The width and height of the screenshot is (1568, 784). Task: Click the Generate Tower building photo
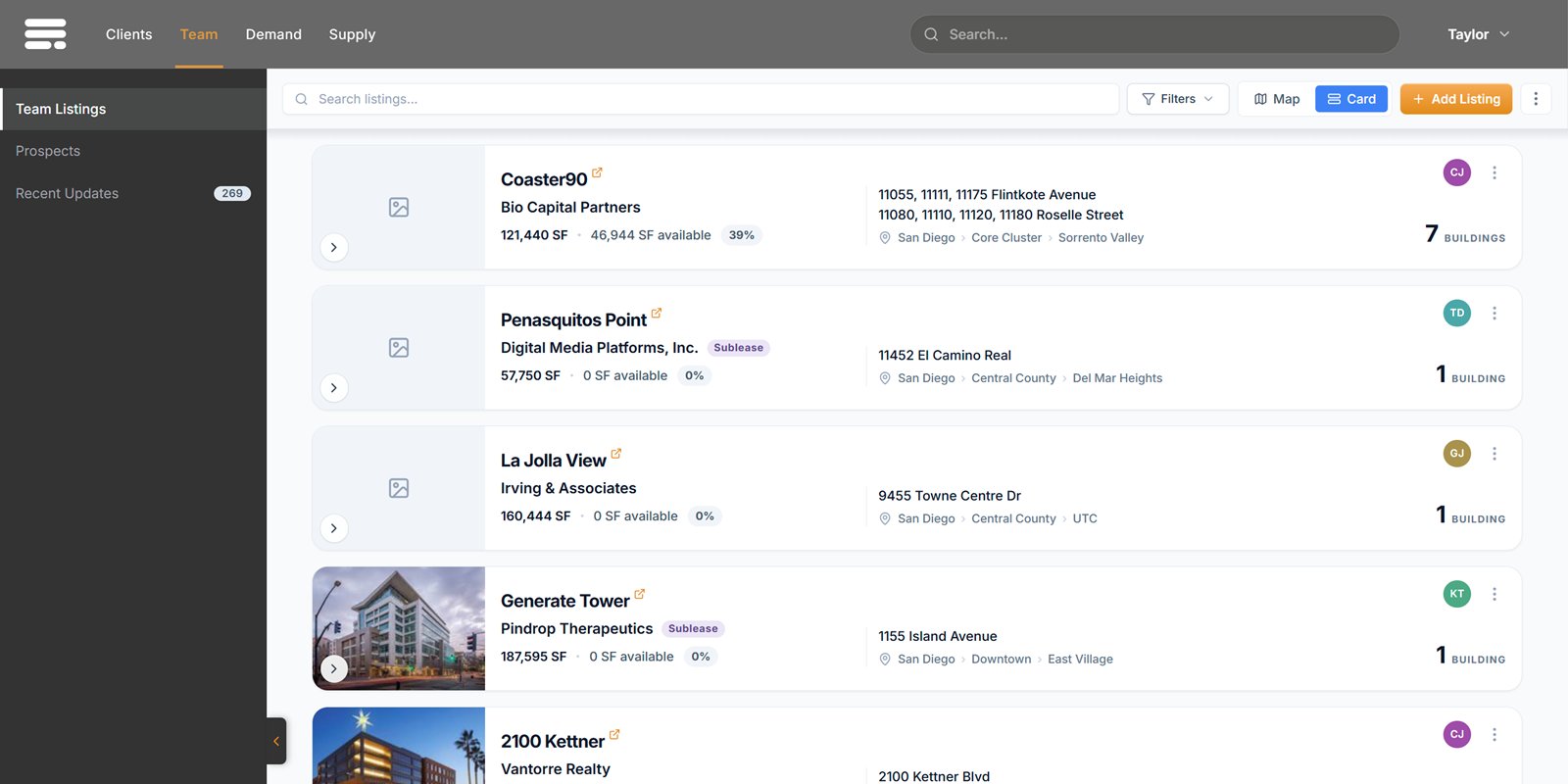click(x=399, y=628)
